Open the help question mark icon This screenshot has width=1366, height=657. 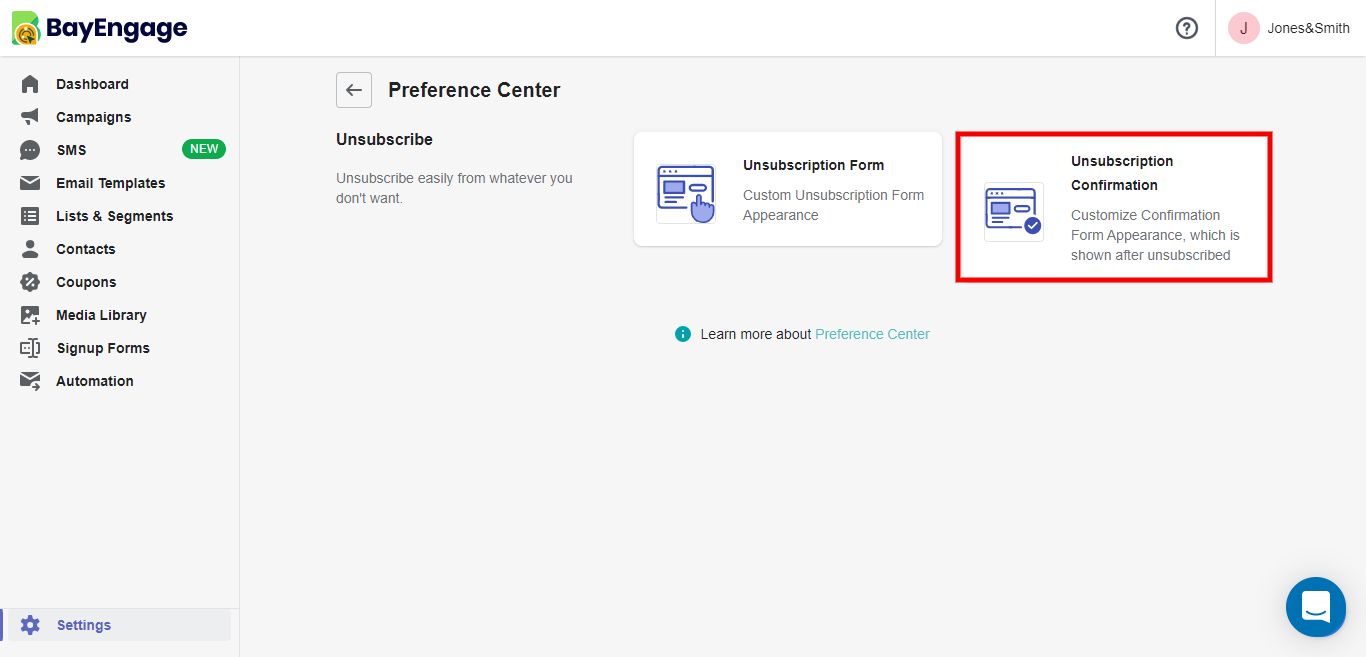point(1187,28)
